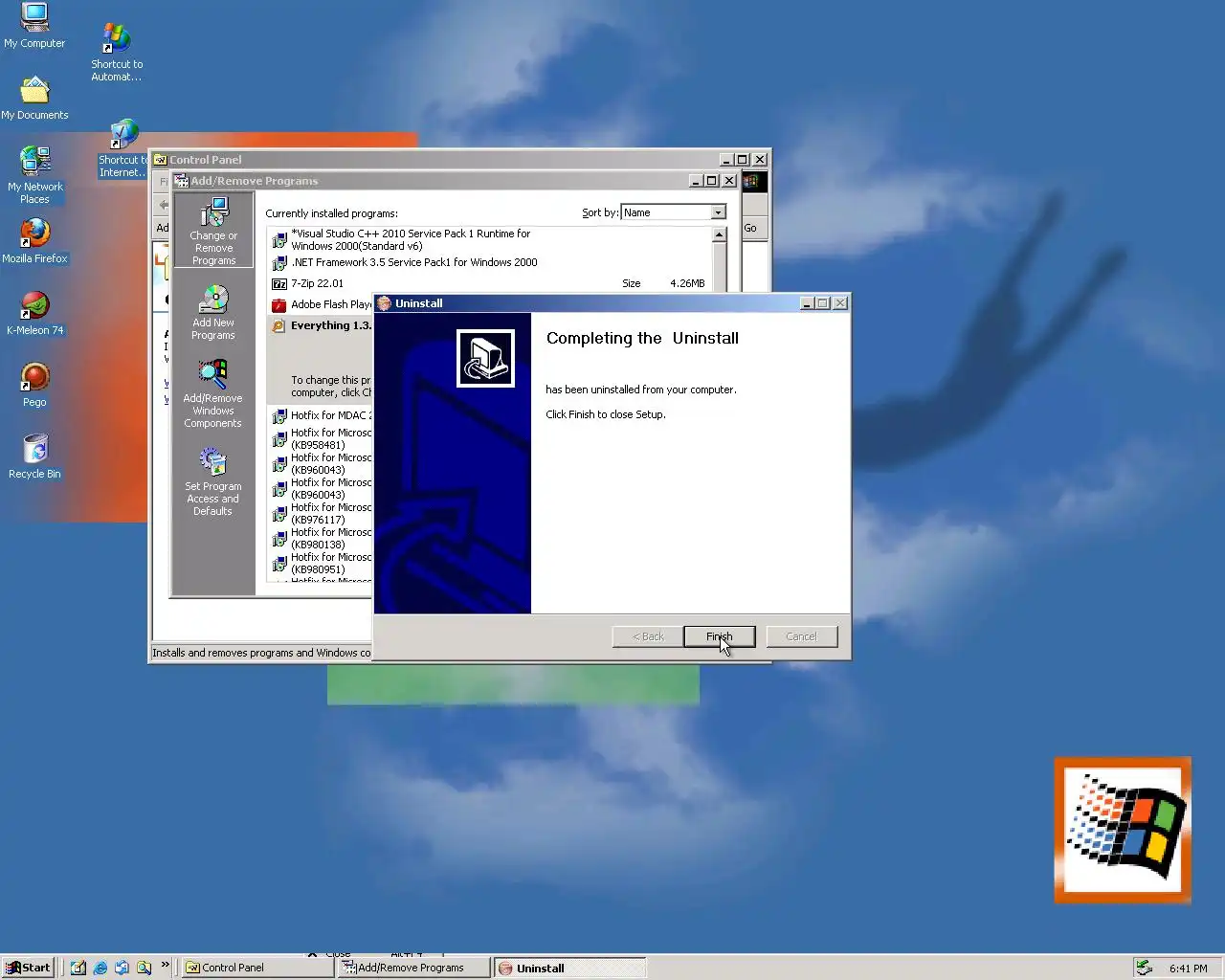This screenshot has height=980, width=1225.
Task: Choose Change or Remove Programs in sidebar
Action: point(213,231)
